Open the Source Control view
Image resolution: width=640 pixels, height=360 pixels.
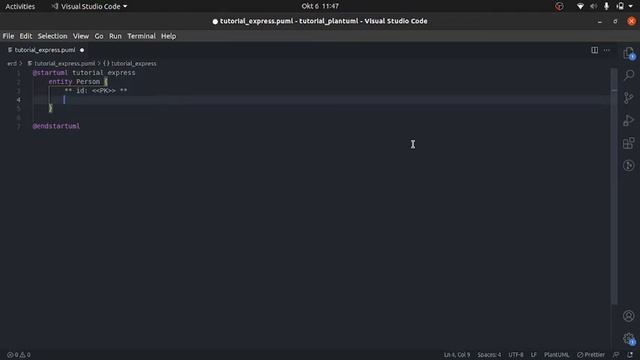click(x=629, y=98)
